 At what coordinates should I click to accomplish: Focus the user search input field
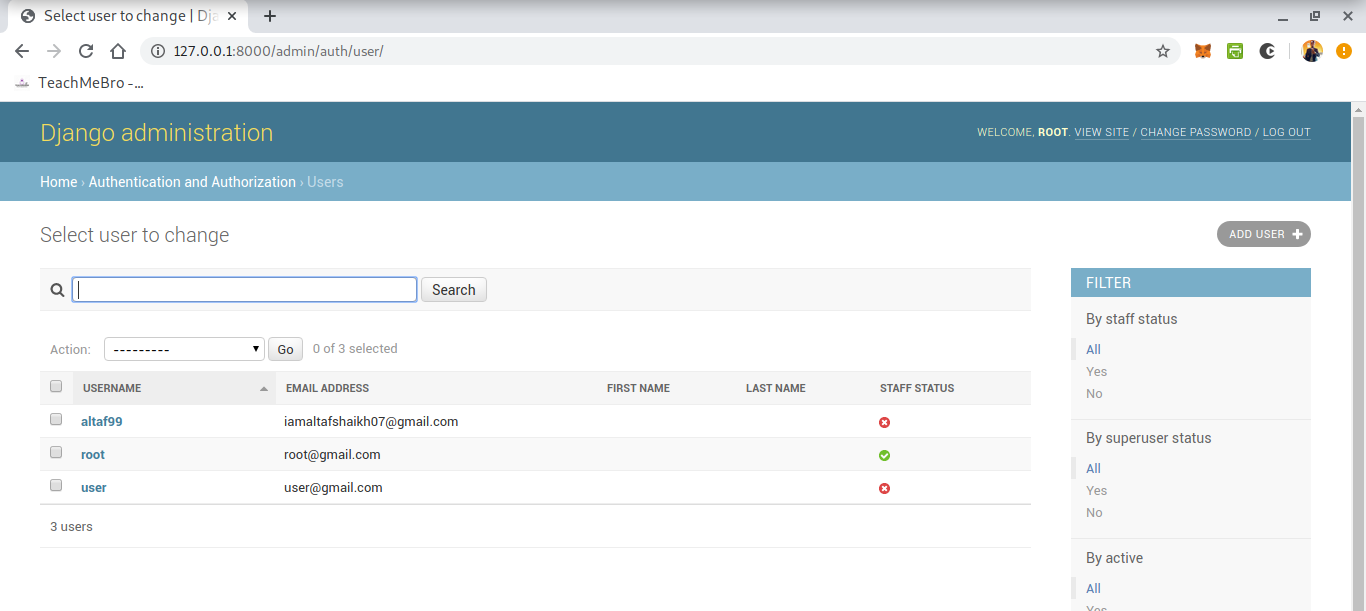point(245,290)
